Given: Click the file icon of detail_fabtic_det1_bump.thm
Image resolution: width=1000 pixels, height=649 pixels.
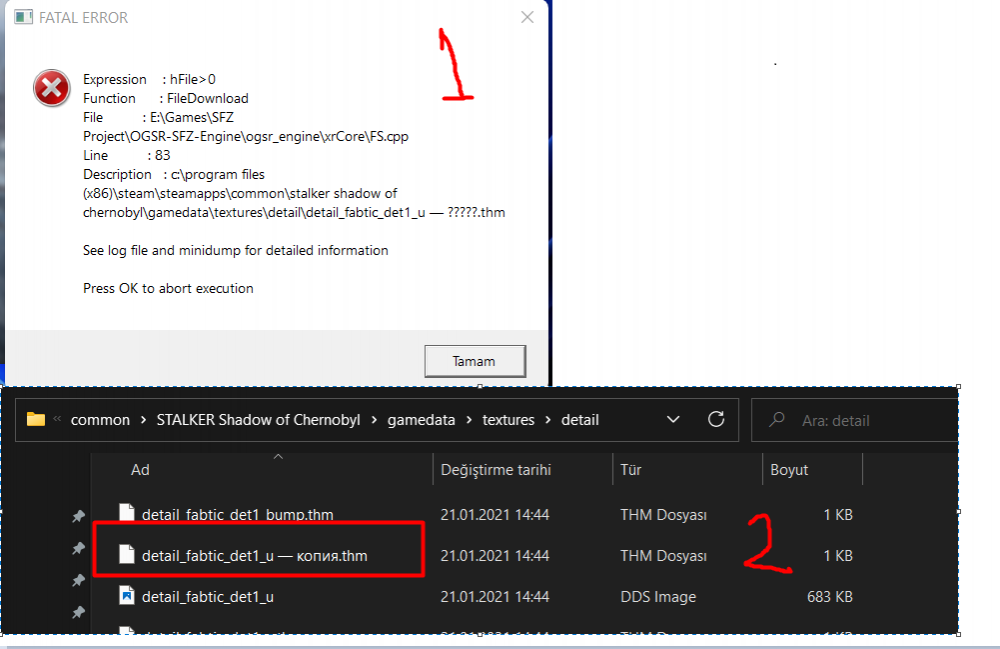Looking at the screenshot, I should pos(127,513).
